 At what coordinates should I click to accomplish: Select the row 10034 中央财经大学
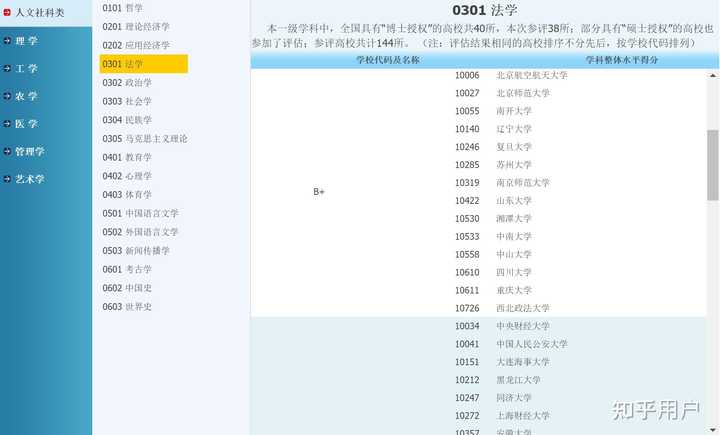pyautogui.click(x=502, y=326)
